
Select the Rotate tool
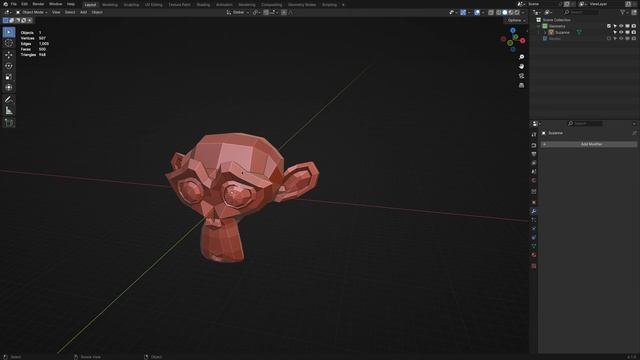click(x=9, y=66)
